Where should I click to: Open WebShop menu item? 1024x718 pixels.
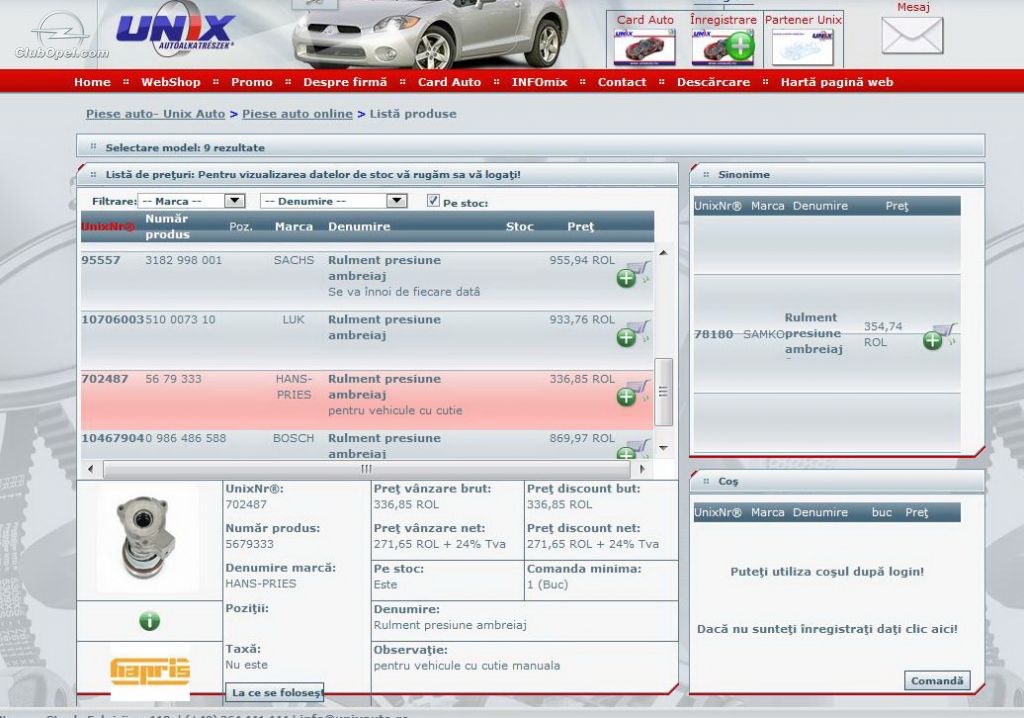click(170, 82)
